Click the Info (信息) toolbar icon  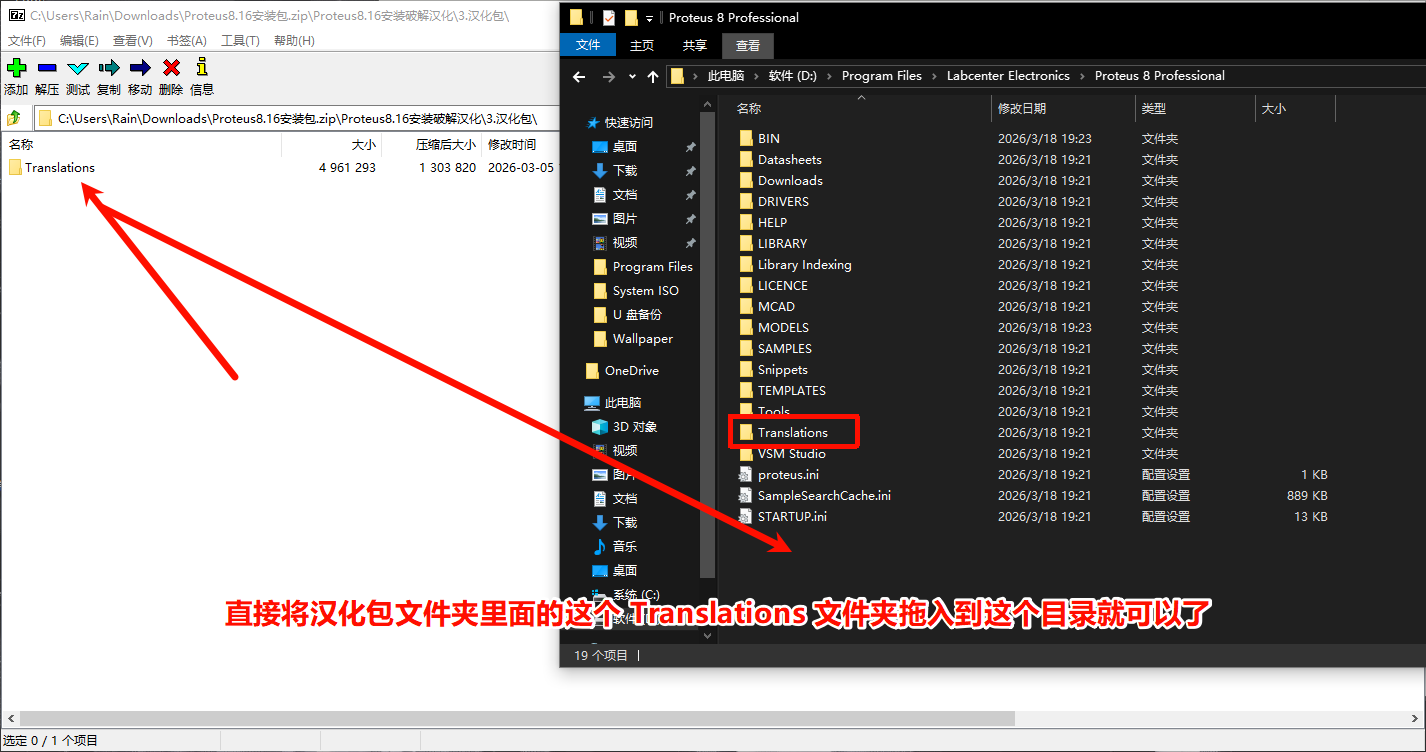tap(202, 68)
